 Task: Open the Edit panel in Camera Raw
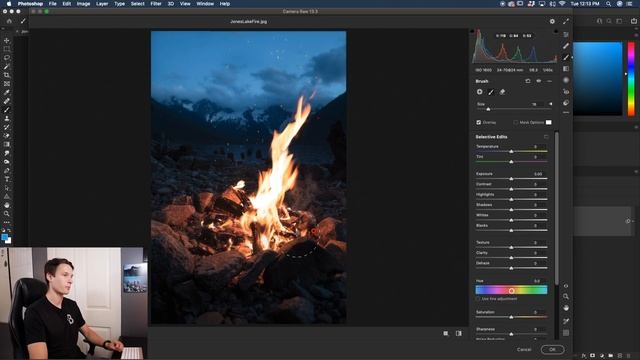pos(566,35)
